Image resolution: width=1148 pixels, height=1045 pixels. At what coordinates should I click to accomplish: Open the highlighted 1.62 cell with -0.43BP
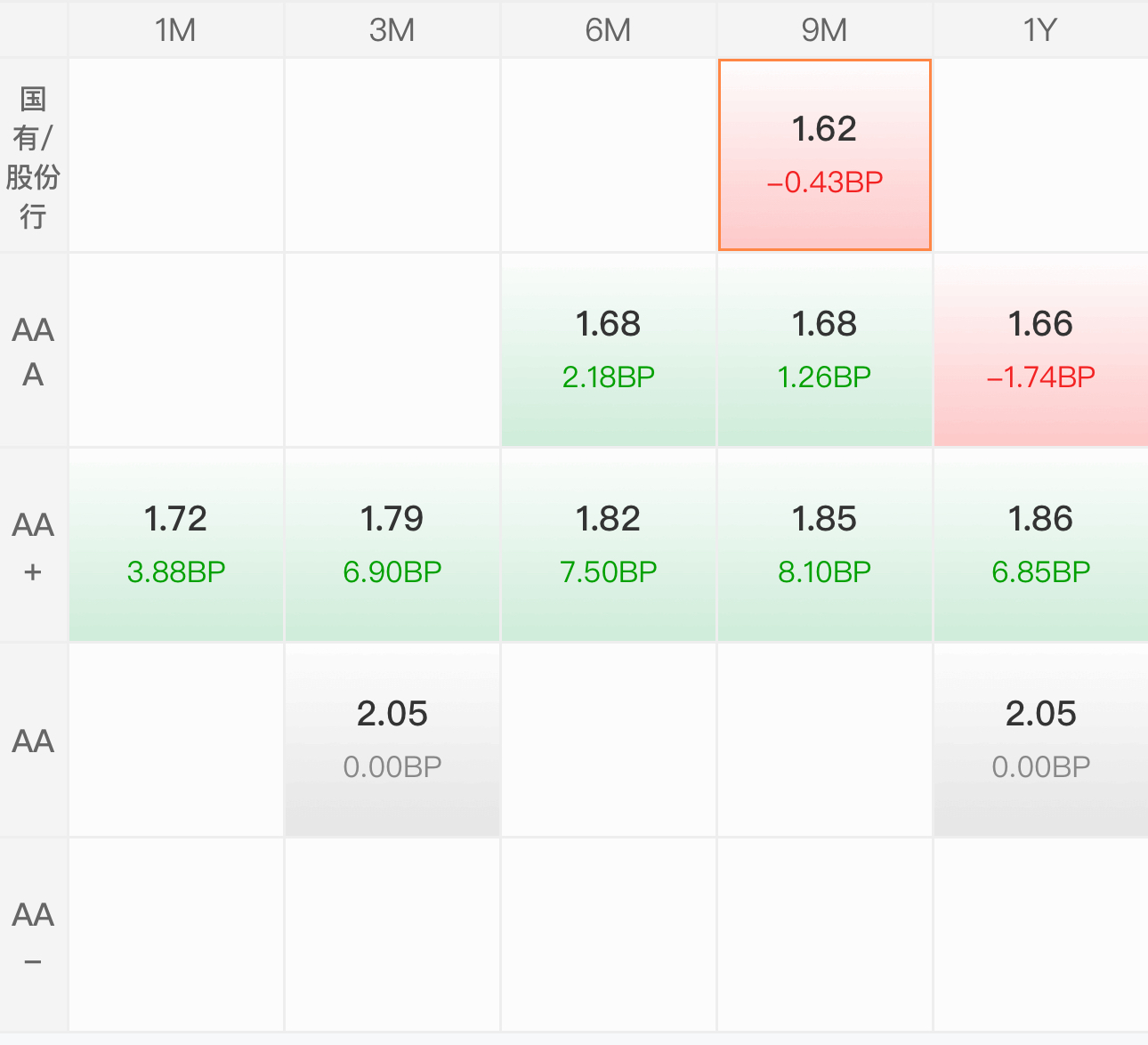(824, 155)
